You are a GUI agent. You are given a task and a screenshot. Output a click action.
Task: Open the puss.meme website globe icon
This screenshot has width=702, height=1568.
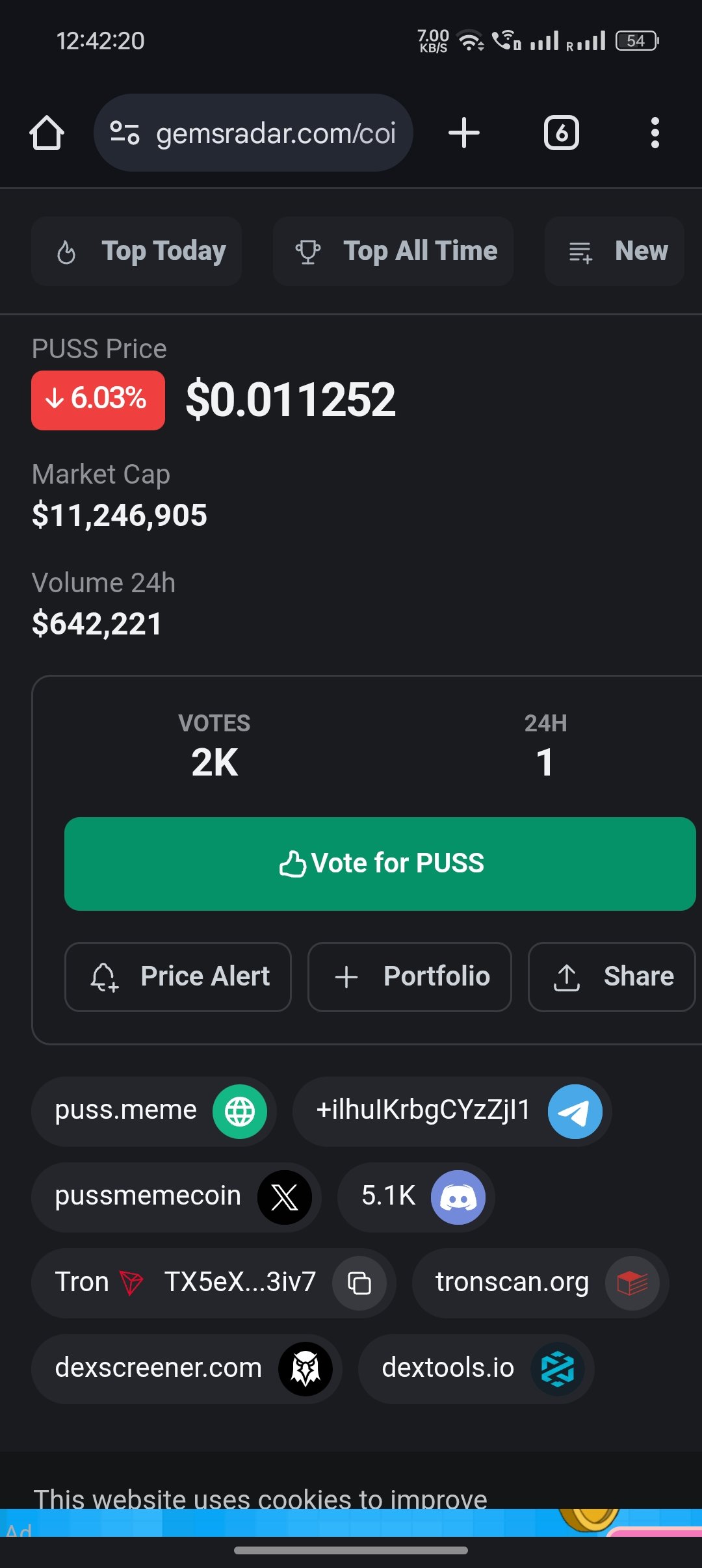[x=240, y=1112]
